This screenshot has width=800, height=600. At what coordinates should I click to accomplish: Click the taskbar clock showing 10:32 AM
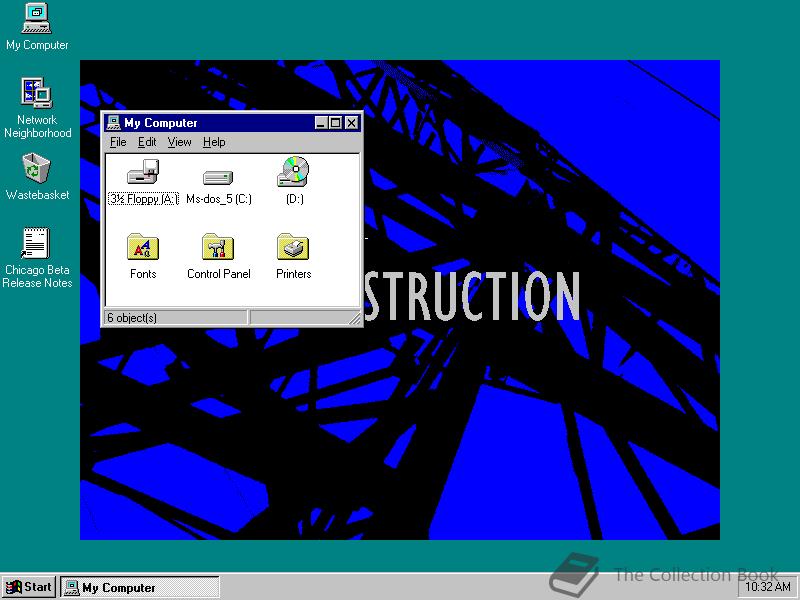tap(767, 587)
